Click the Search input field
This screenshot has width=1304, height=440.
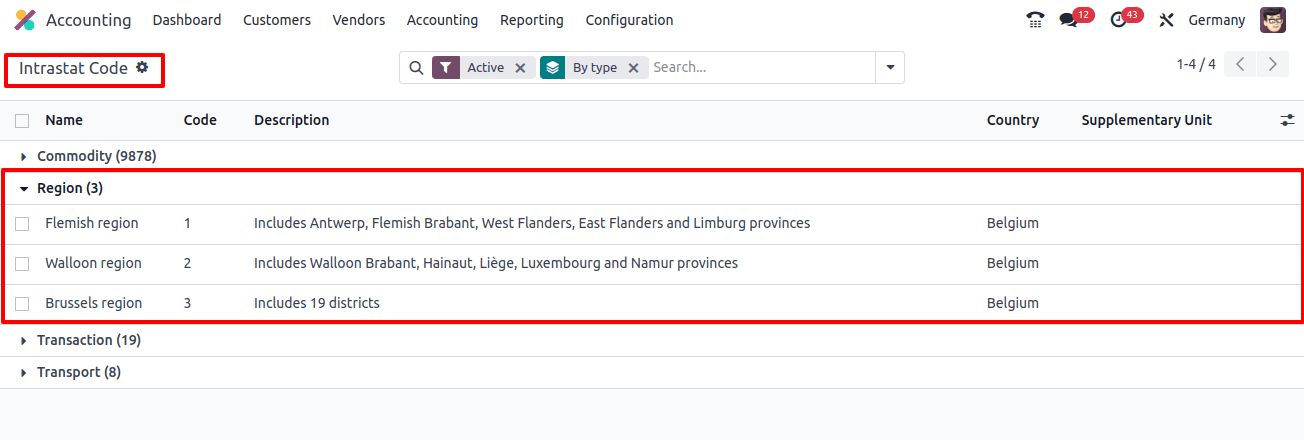coord(761,67)
